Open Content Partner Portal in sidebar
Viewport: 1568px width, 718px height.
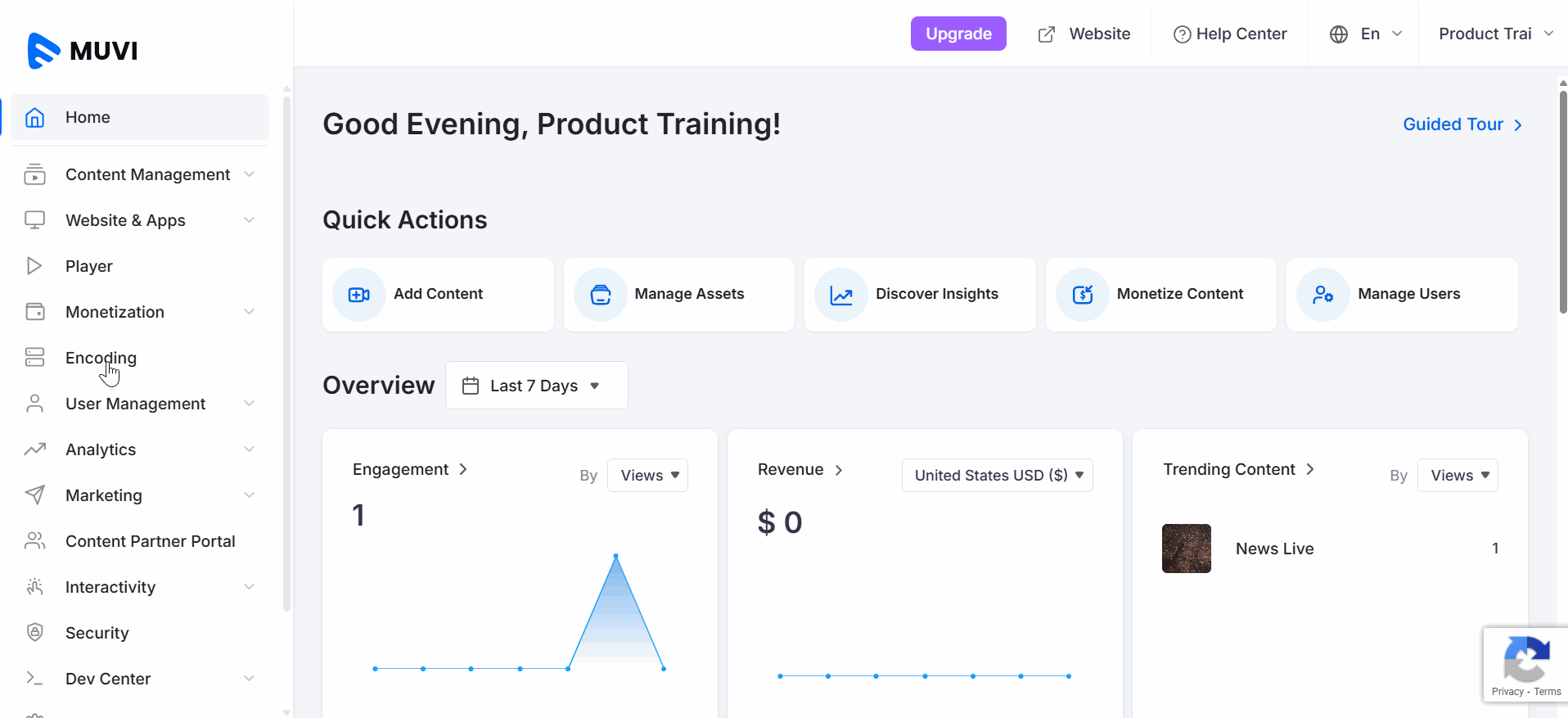(150, 541)
